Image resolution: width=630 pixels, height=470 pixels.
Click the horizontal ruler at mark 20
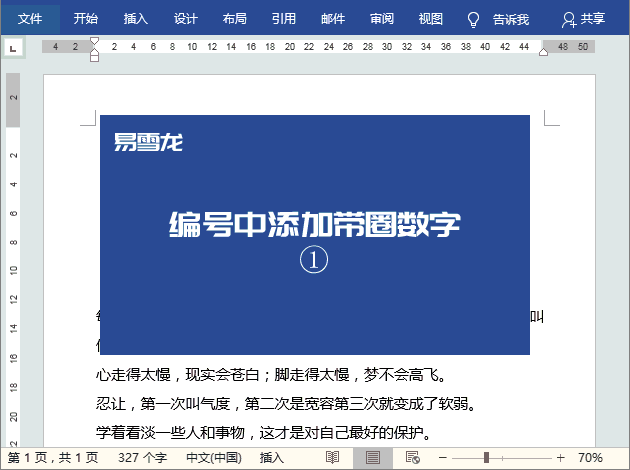click(290, 47)
